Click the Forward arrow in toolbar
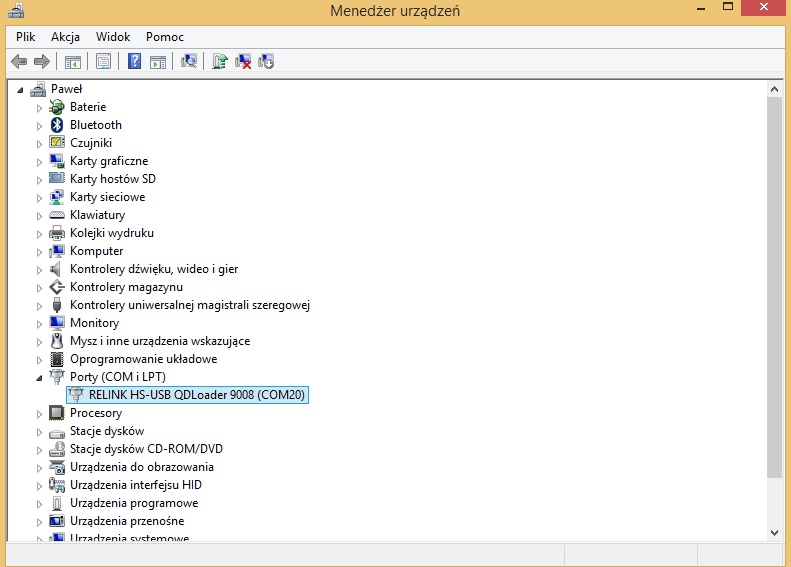 pyautogui.click(x=41, y=62)
